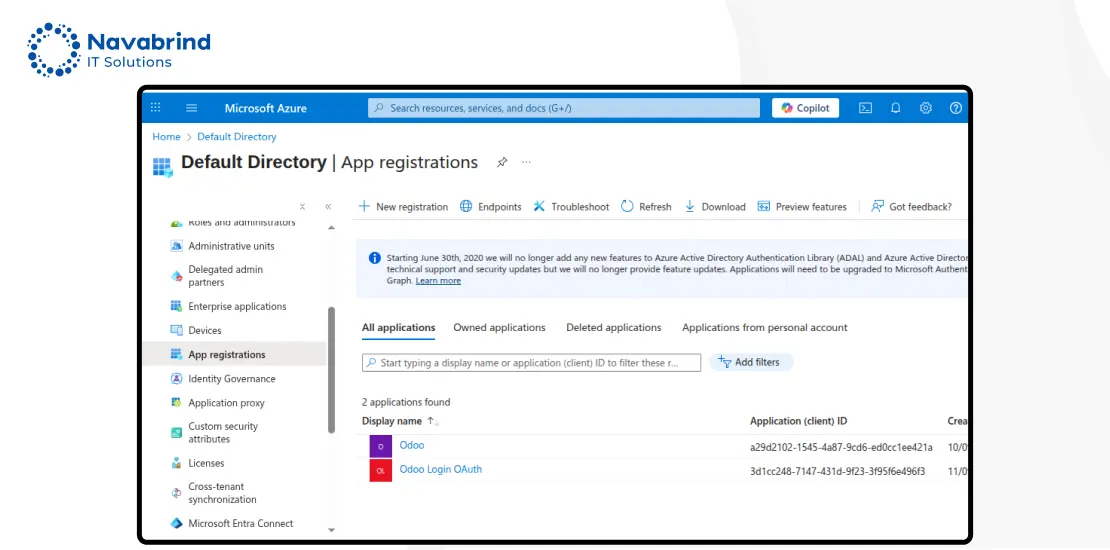
Task: Focus the application name filter field
Action: click(x=531, y=363)
